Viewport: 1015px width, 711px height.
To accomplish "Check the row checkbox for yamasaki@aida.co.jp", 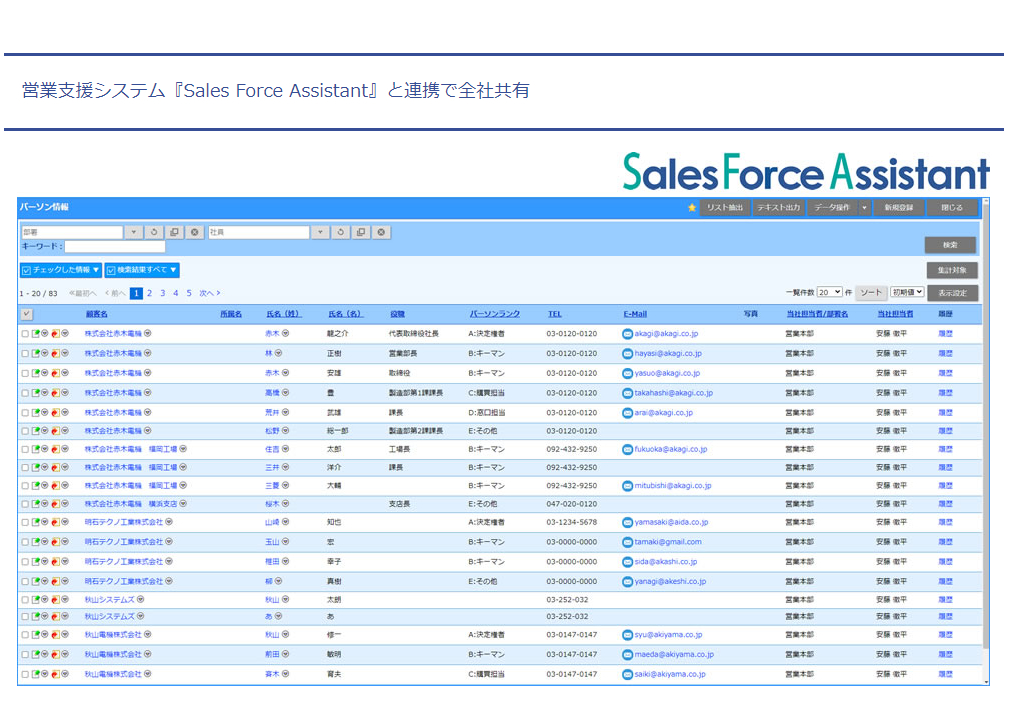I will pyautogui.click(x=25, y=523).
